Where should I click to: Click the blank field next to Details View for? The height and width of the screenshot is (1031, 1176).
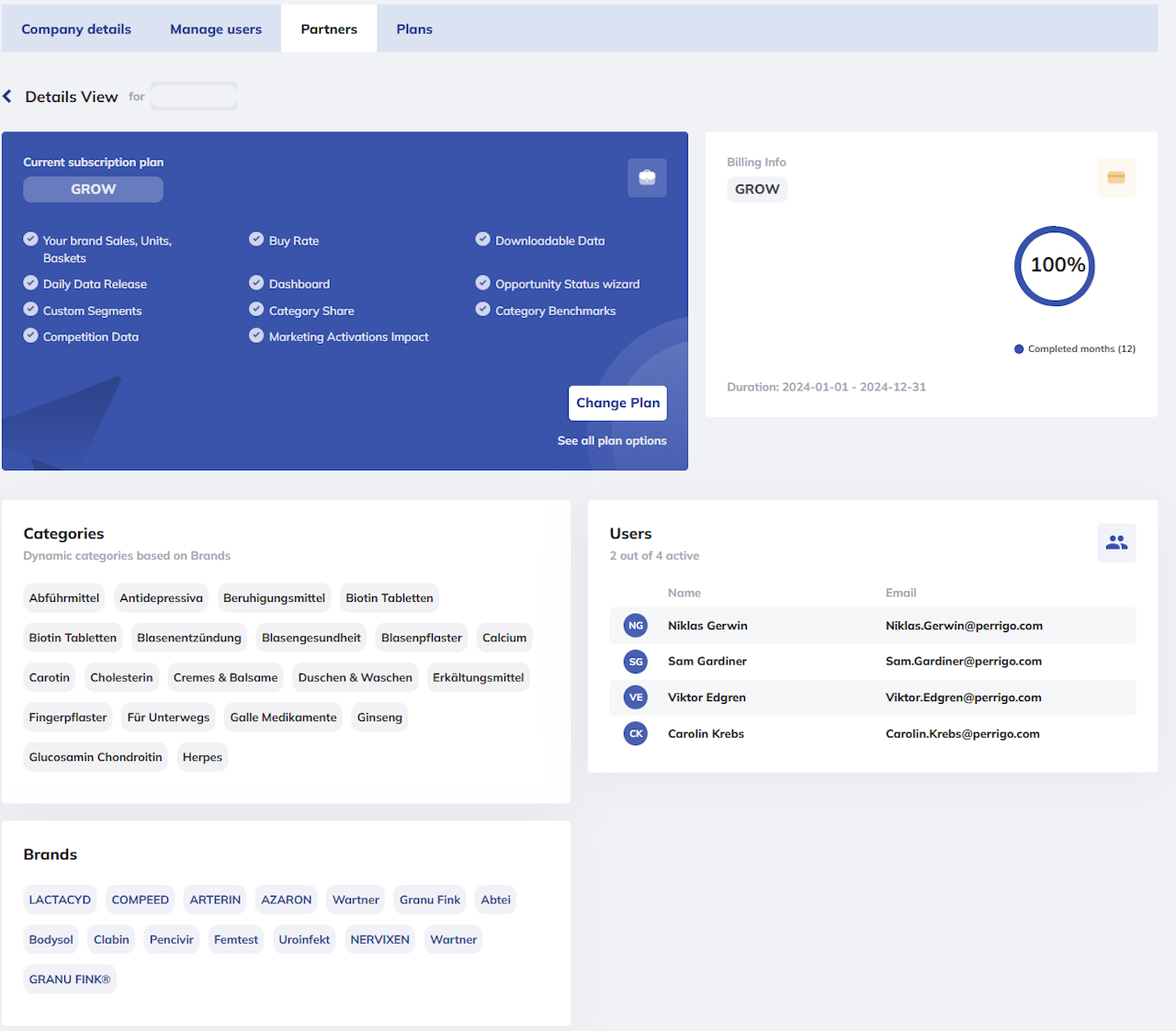(x=194, y=96)
